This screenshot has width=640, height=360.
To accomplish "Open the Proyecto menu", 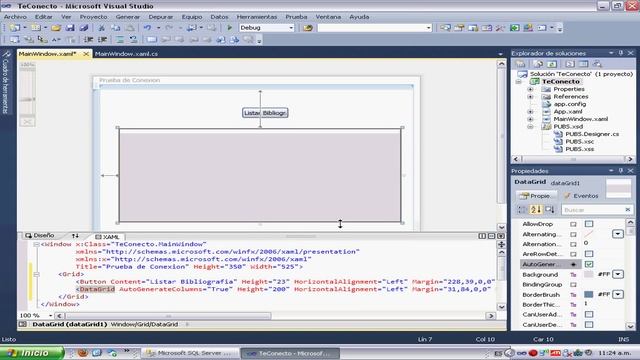I will click(x=93, y=17).
